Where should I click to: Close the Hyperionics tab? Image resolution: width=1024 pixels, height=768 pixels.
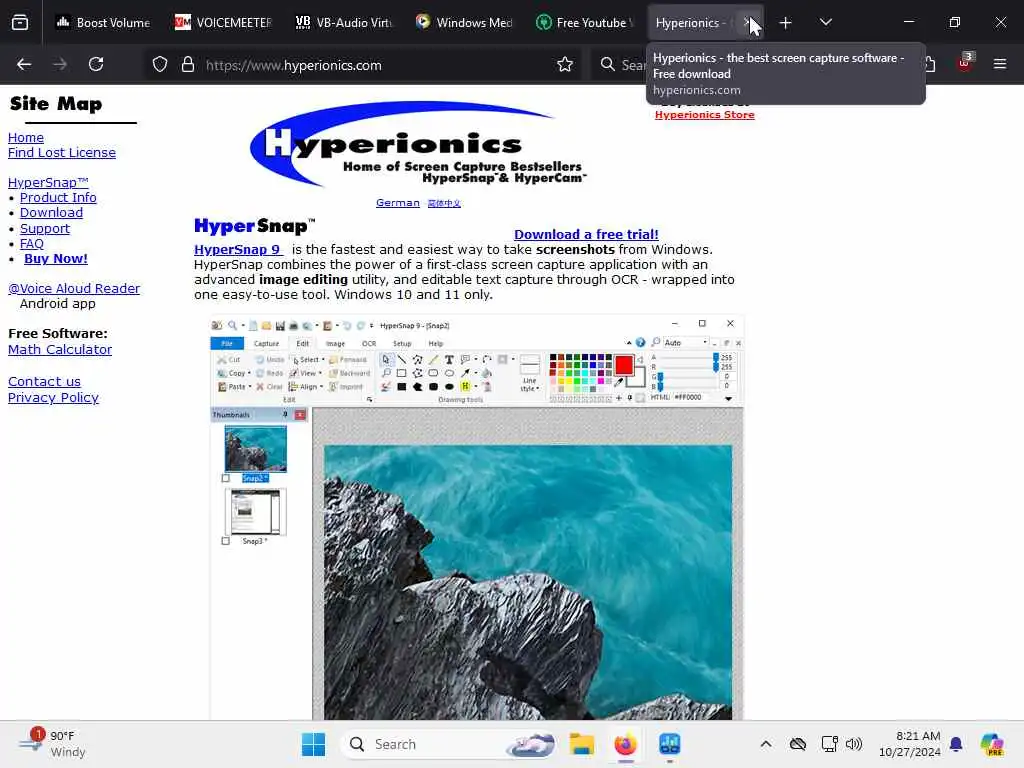(x=746, y=23)
